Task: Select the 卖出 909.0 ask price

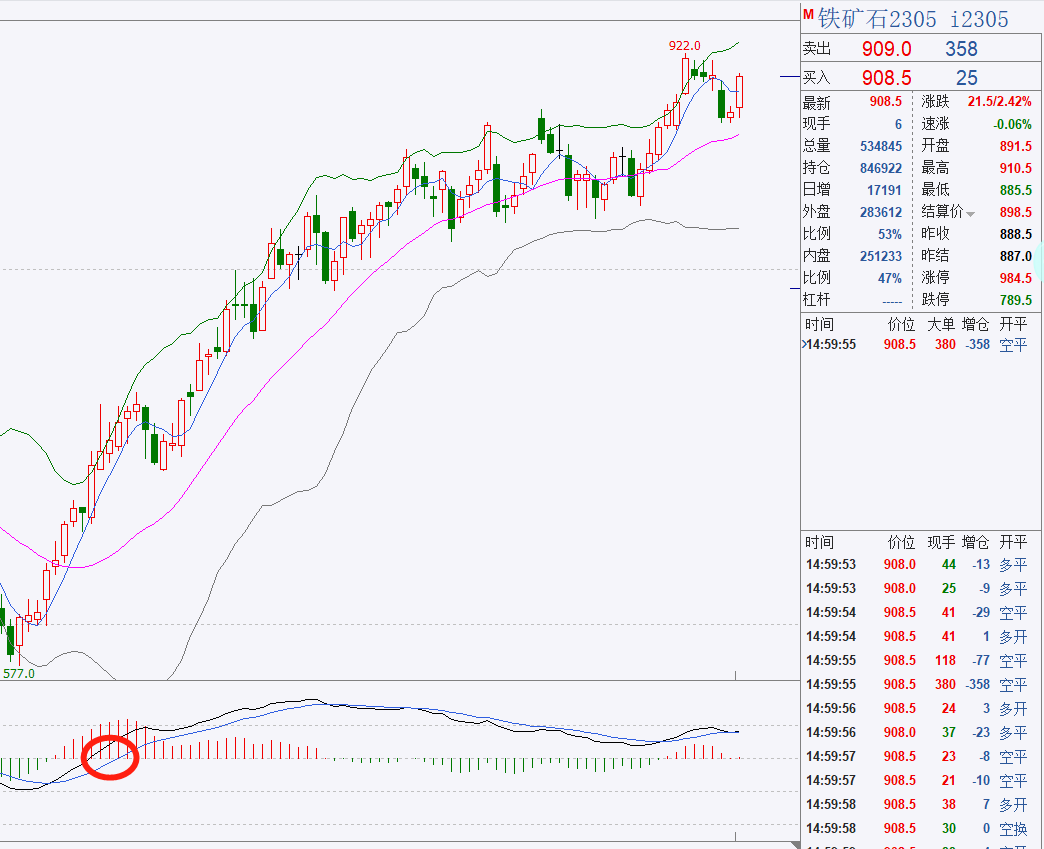Action: (x=886, y=49)
